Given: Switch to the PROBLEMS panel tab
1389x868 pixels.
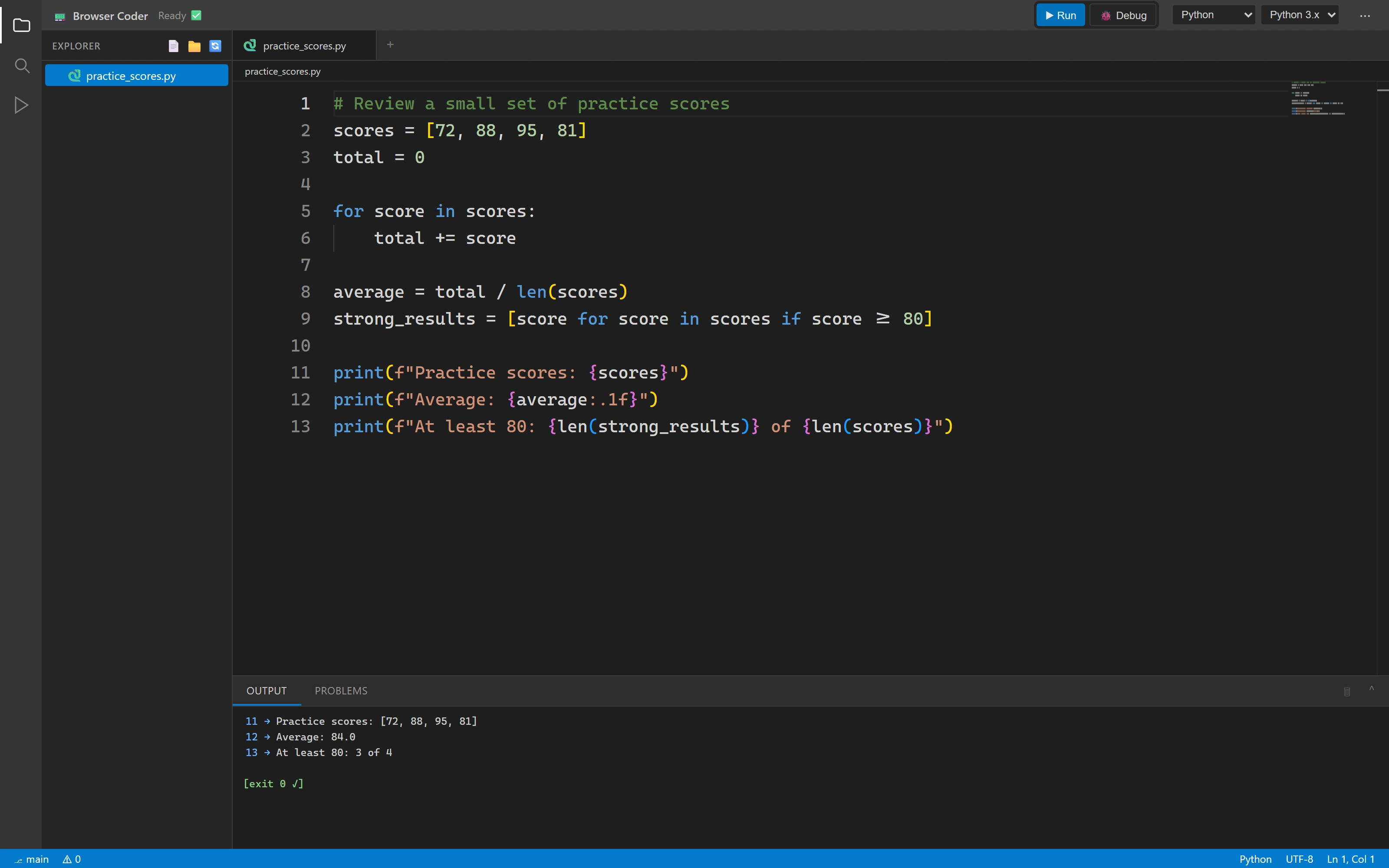Looking at the screenshot, I should (341, 690).
